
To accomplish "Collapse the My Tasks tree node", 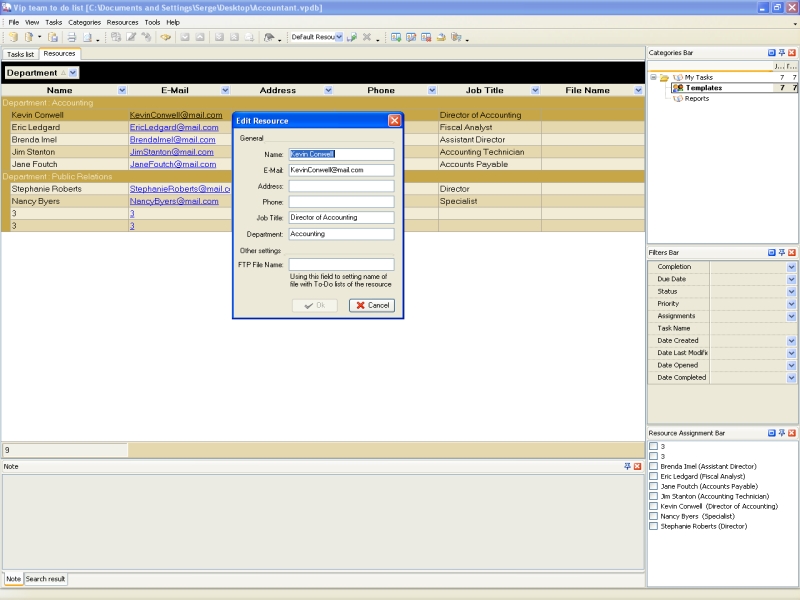I will click(653, 77).
